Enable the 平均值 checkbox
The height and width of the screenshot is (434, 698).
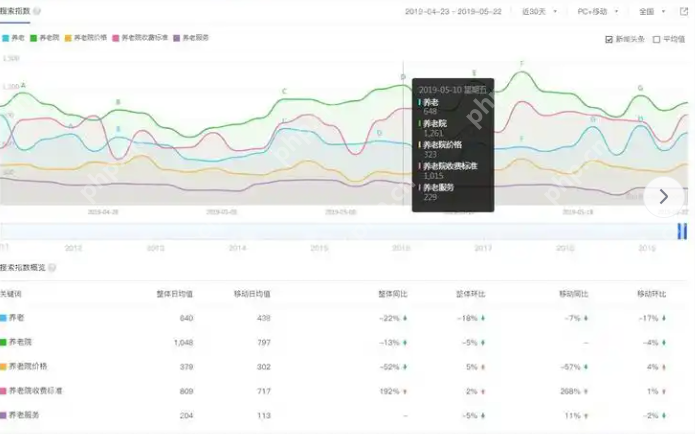(x=656, y=40)
